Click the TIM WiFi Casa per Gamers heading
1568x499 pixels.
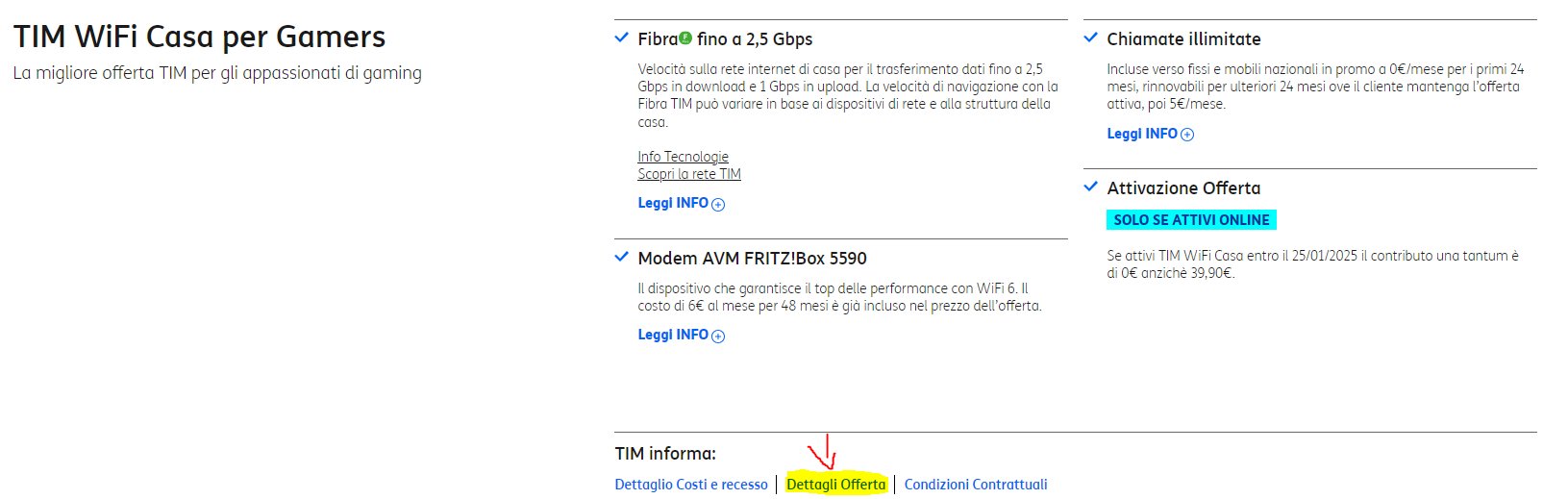click(200, 37)
